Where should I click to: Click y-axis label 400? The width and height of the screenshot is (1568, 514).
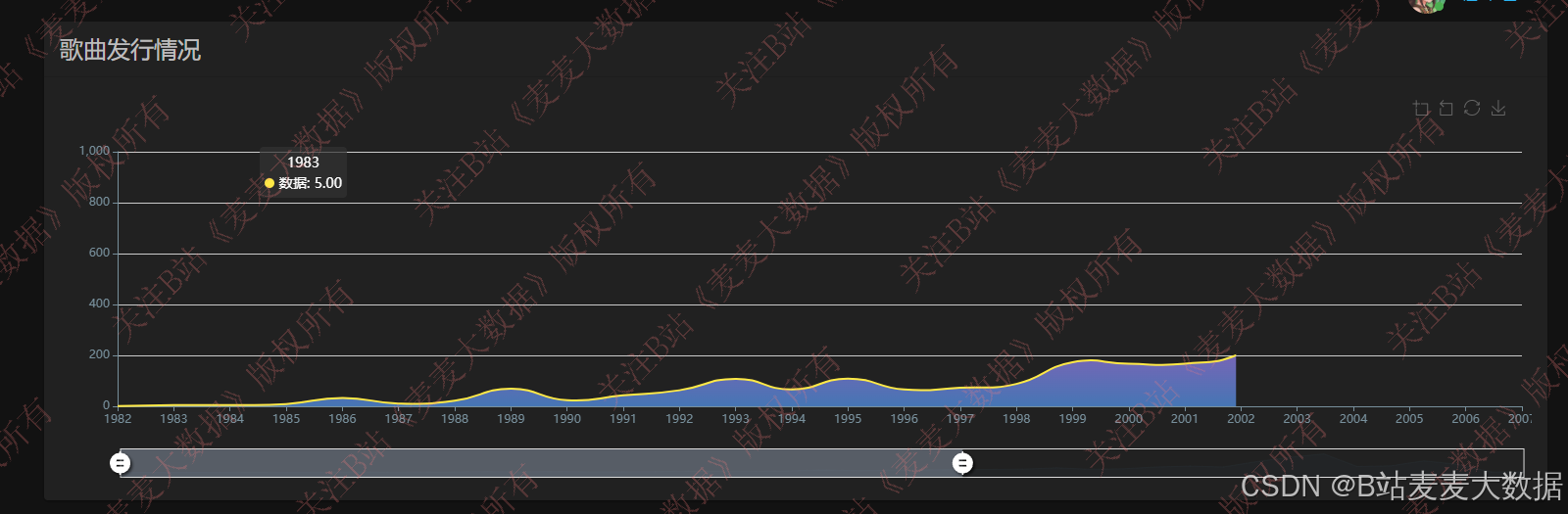click(100, 304)
